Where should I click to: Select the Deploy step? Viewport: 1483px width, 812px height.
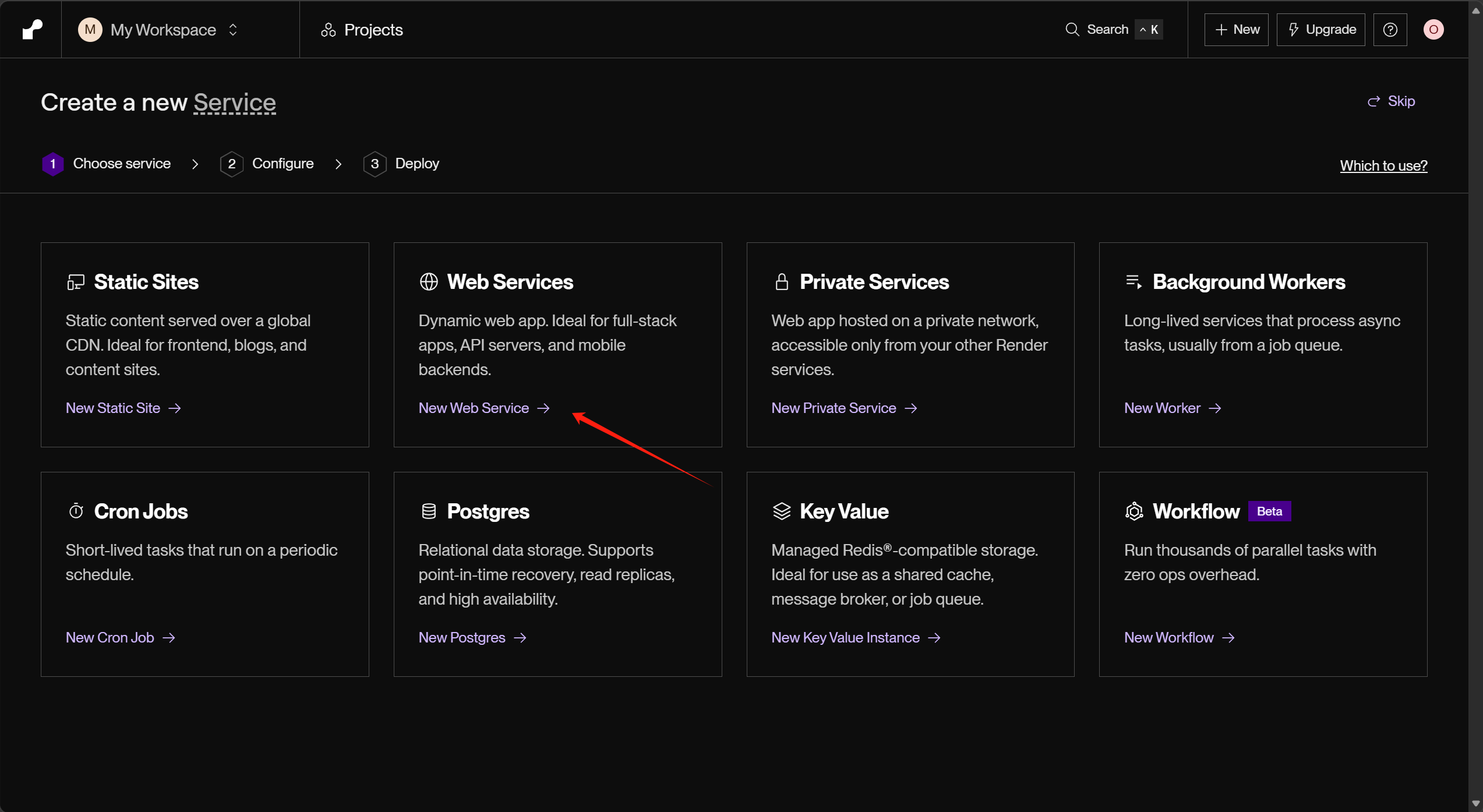click(x=401, y=164)
